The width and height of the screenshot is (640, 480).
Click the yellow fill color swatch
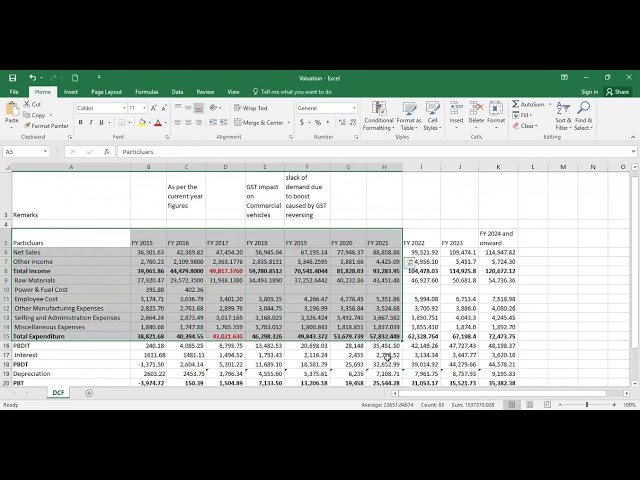(142, 122)
